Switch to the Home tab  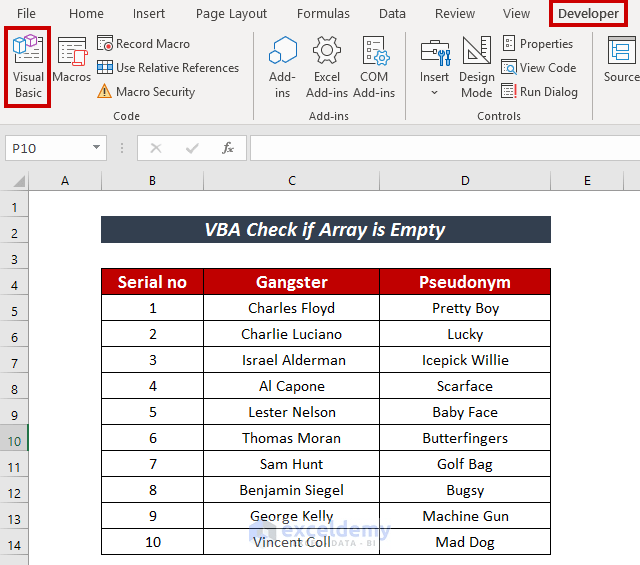[86, 13]
